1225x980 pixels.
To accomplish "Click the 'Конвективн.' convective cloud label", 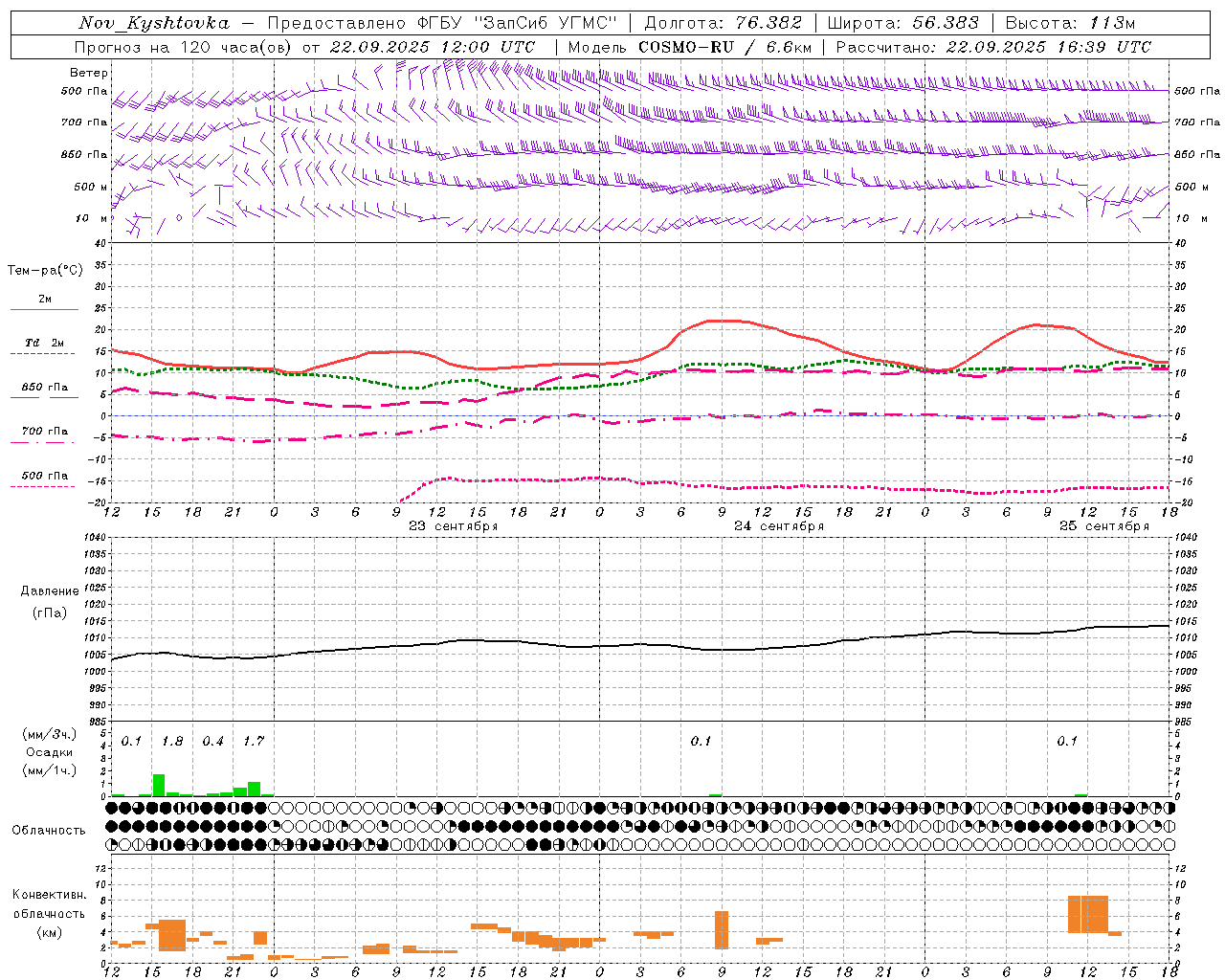I will (49, 895).
